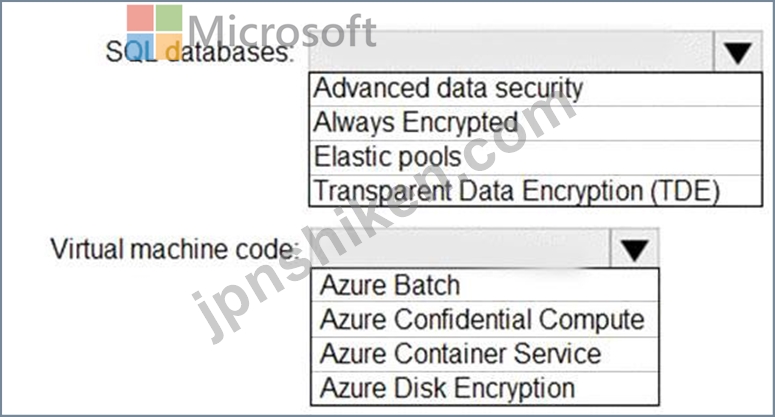Pick Transparent Data Encryption (TDE)
This screenshot has height=417, width=775.
coord(535,191)
